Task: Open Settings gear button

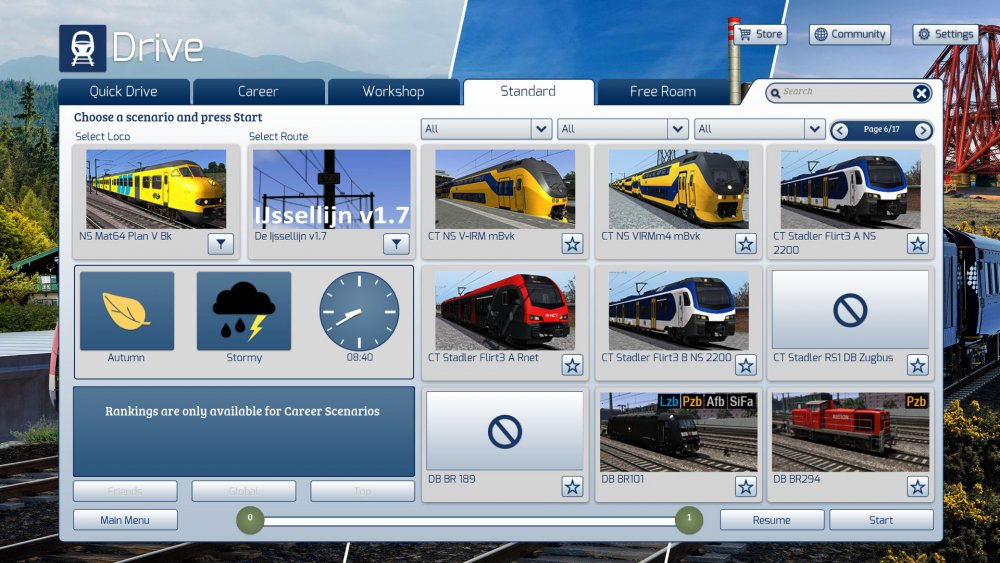Action: tap(944, 34)
